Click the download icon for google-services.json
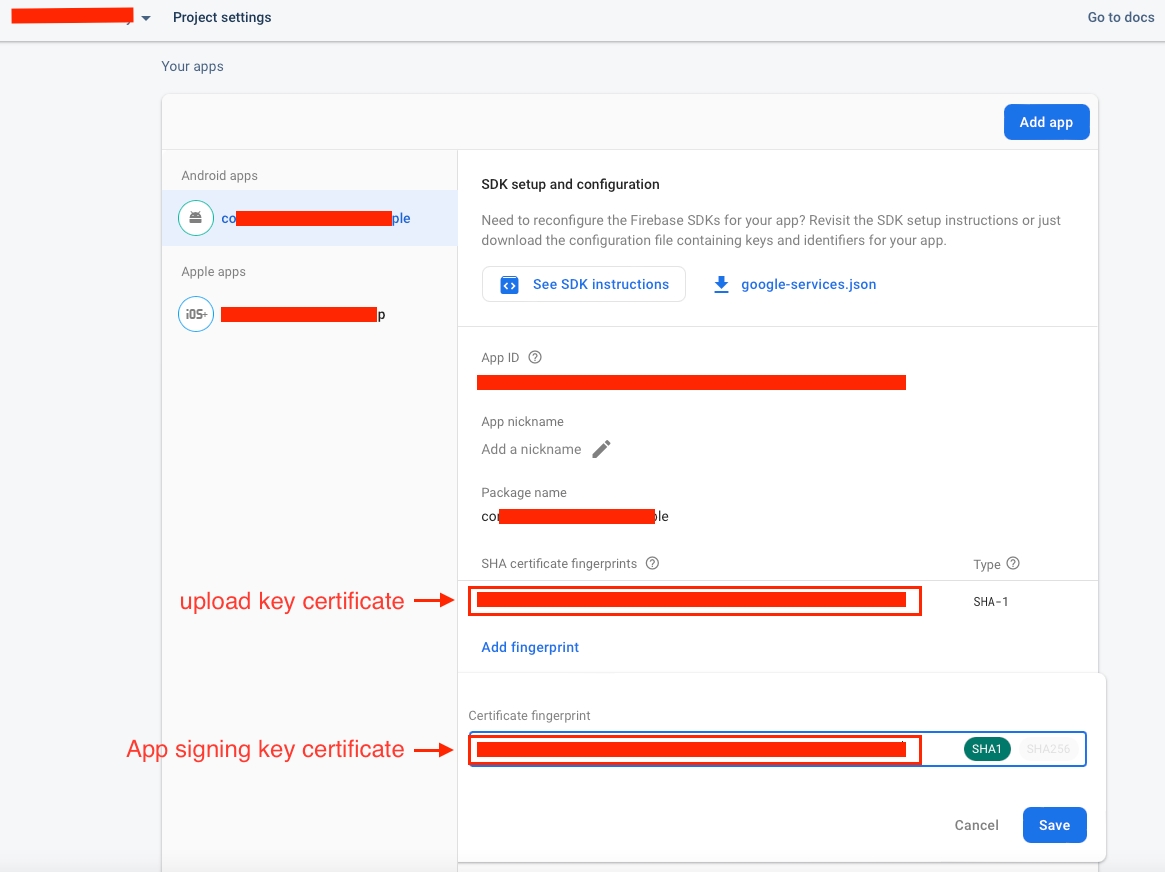This screenshot has height=872, width=1165. [x=721, y=284]
